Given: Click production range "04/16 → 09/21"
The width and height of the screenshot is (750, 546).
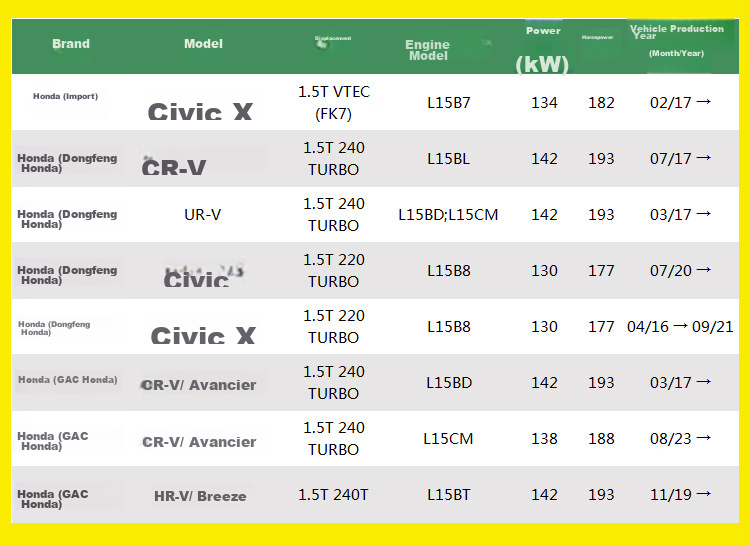Looking at the screenshot, I should [680, 327].
